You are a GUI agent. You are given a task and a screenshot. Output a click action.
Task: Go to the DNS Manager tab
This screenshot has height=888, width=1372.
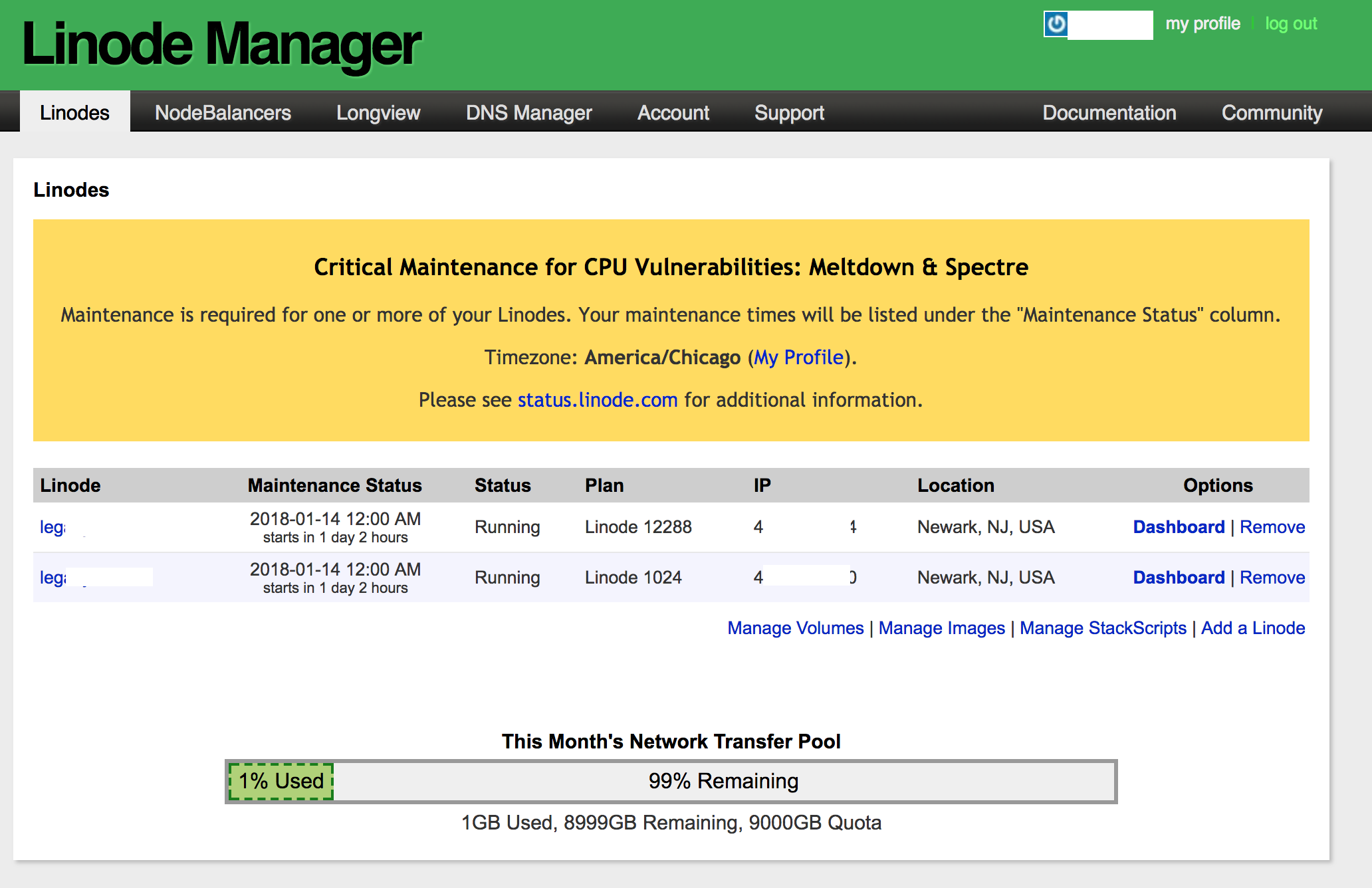(x=529, y=112)
